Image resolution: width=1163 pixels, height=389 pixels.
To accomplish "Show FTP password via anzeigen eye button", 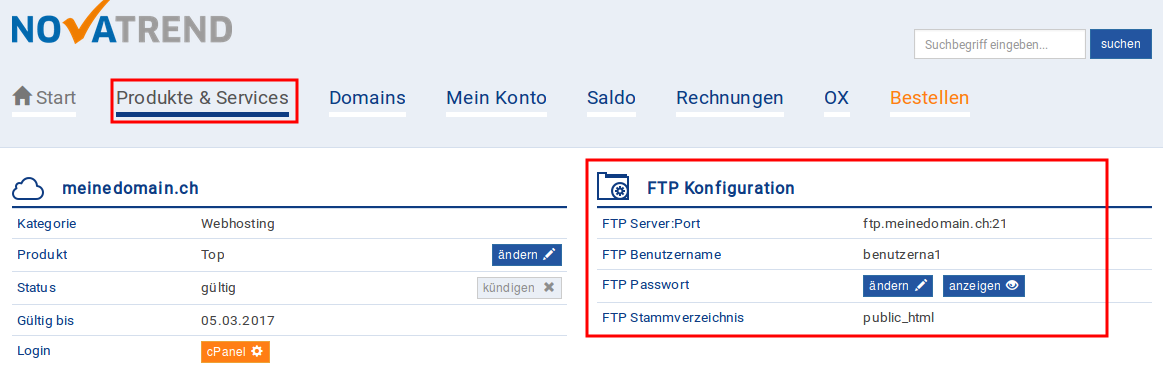I will 984,286.
